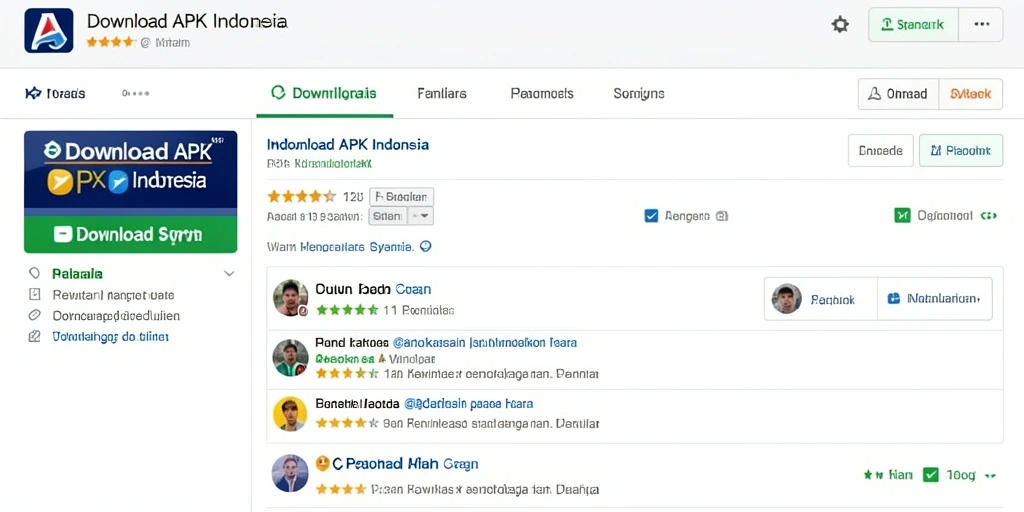Click the green Plaooink button

[961, 151]
